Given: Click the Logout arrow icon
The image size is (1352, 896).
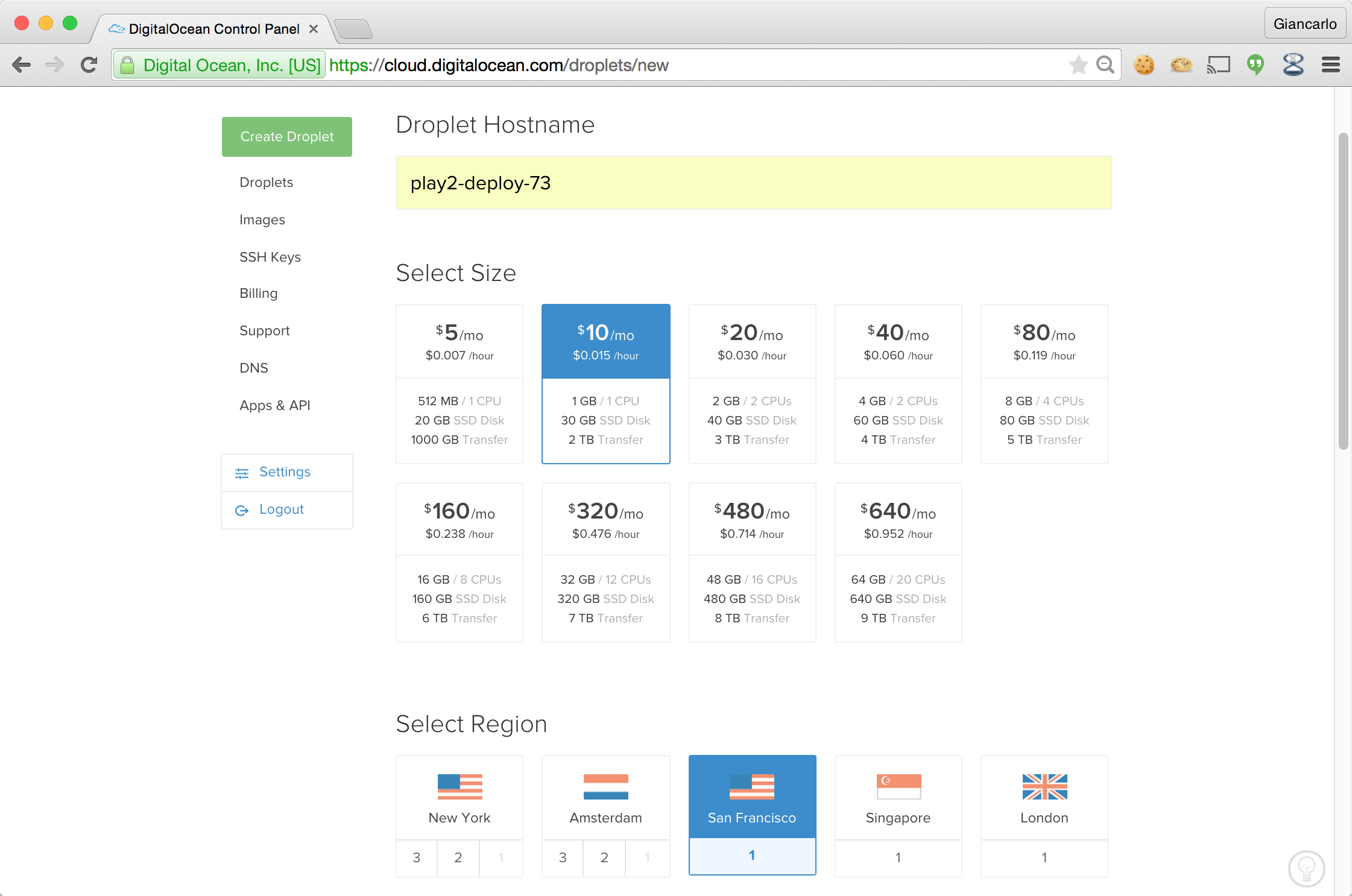Looking at the screenshot, I should coord(242,511).
